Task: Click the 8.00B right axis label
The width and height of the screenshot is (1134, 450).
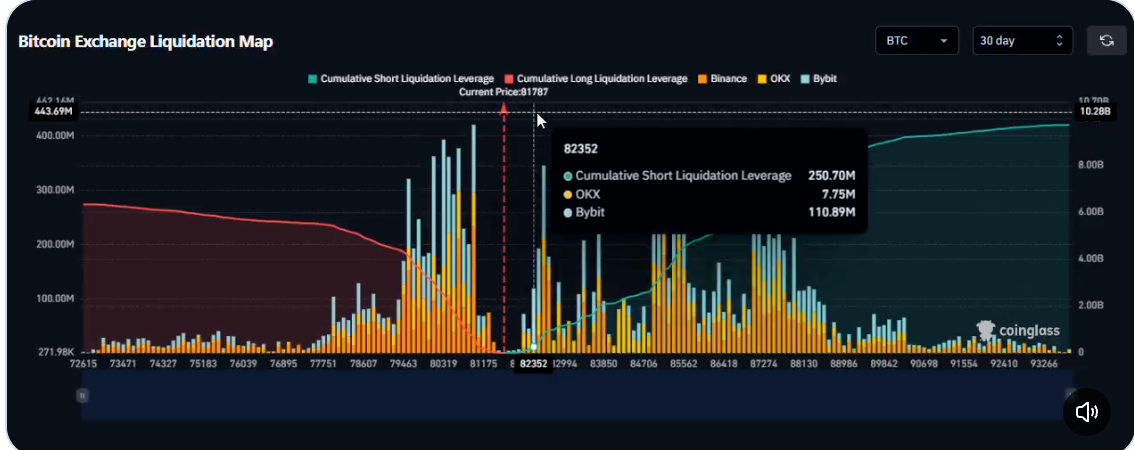Action: tap(1091, 165)
